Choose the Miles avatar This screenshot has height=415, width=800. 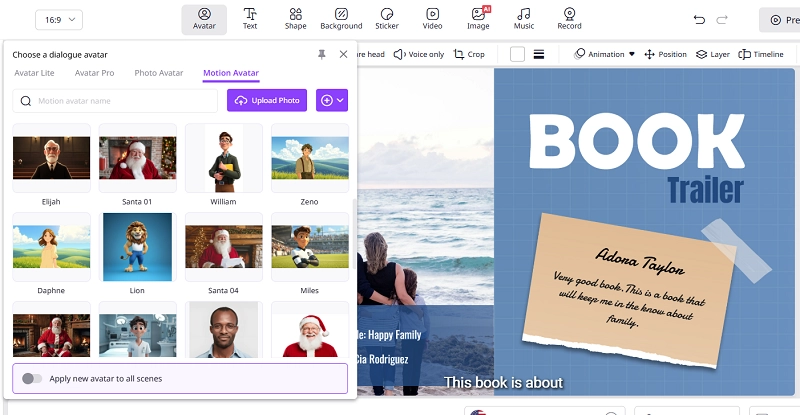pyautogui.click(x=310, y=247)
